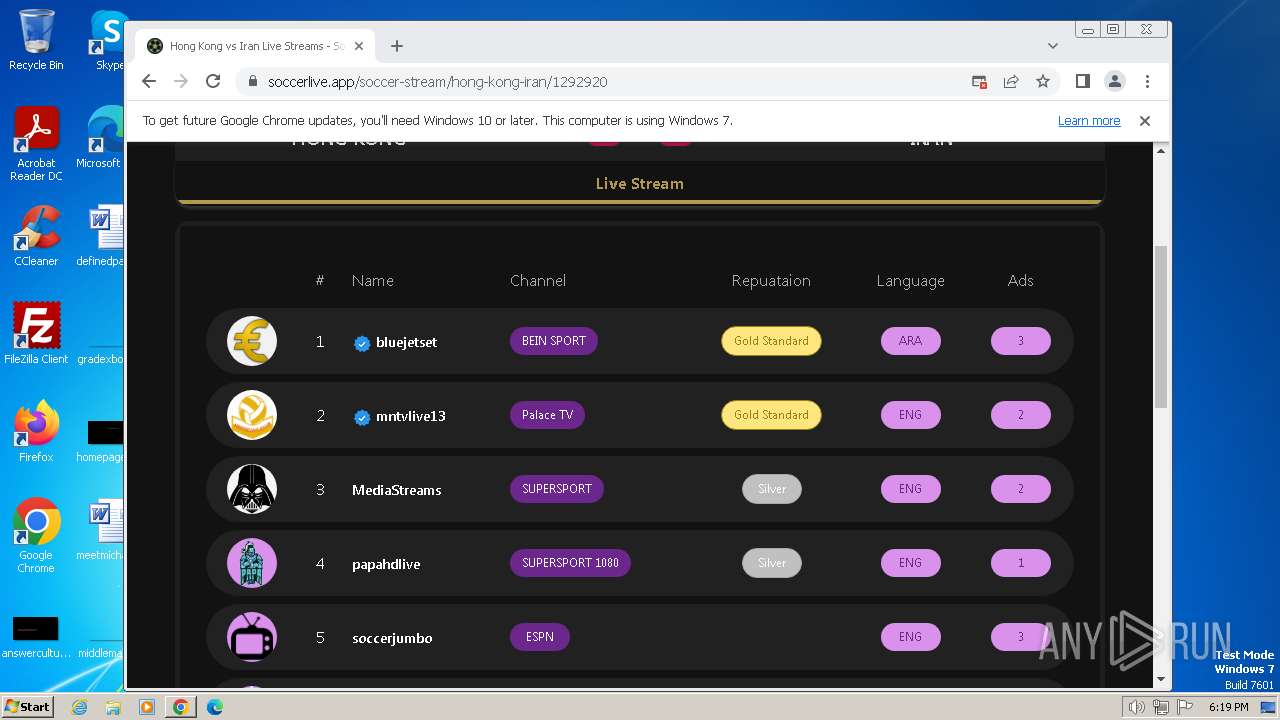Click the SUPERSPORT channel badge for MediaStreams
This screenshot has width=1280, height=720.
tap(557, 489)
